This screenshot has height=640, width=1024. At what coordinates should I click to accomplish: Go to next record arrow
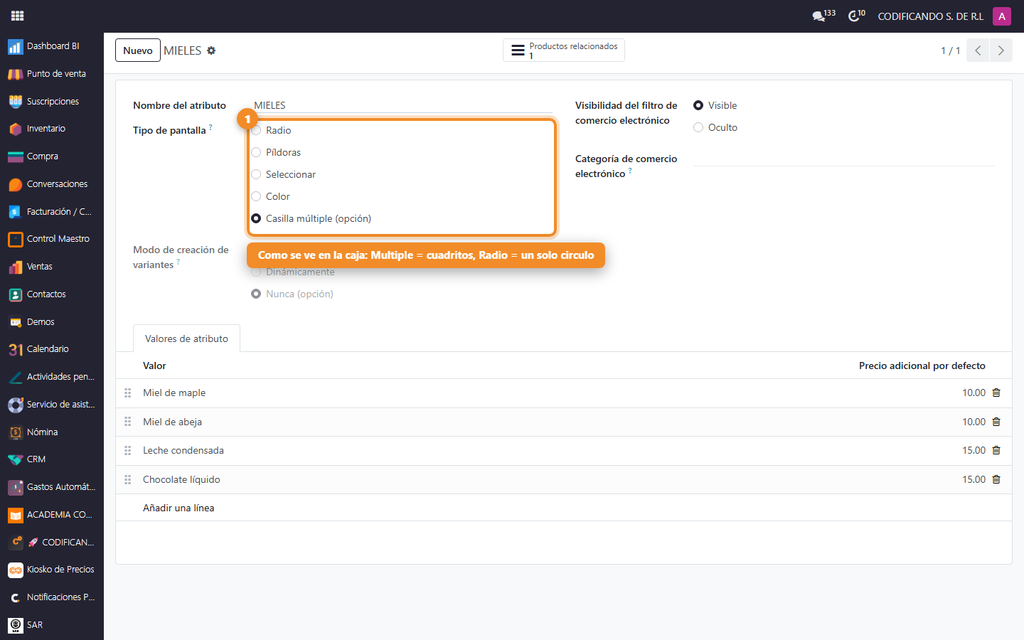(x=1000, y=50)
